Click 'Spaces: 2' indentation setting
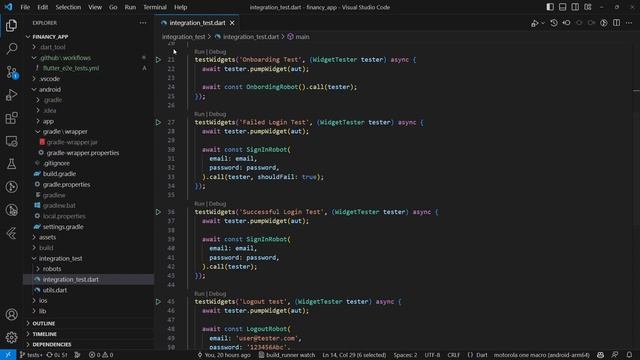Image resolution: width=640 pixels, height=360 pixels. pyautogui.click(x=405, y=355)
